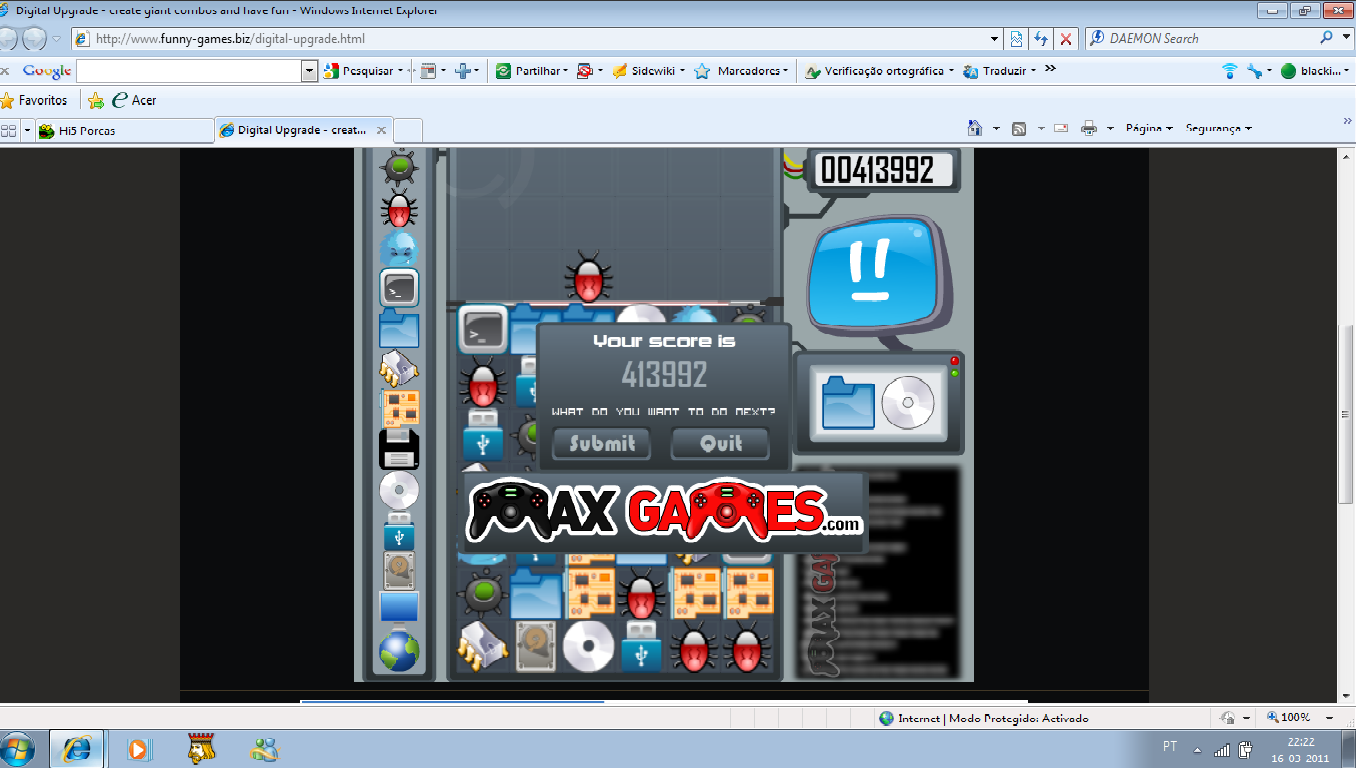Open the Favoritos panel
This screenshot has height=768, width=1366.
[34, 100]
